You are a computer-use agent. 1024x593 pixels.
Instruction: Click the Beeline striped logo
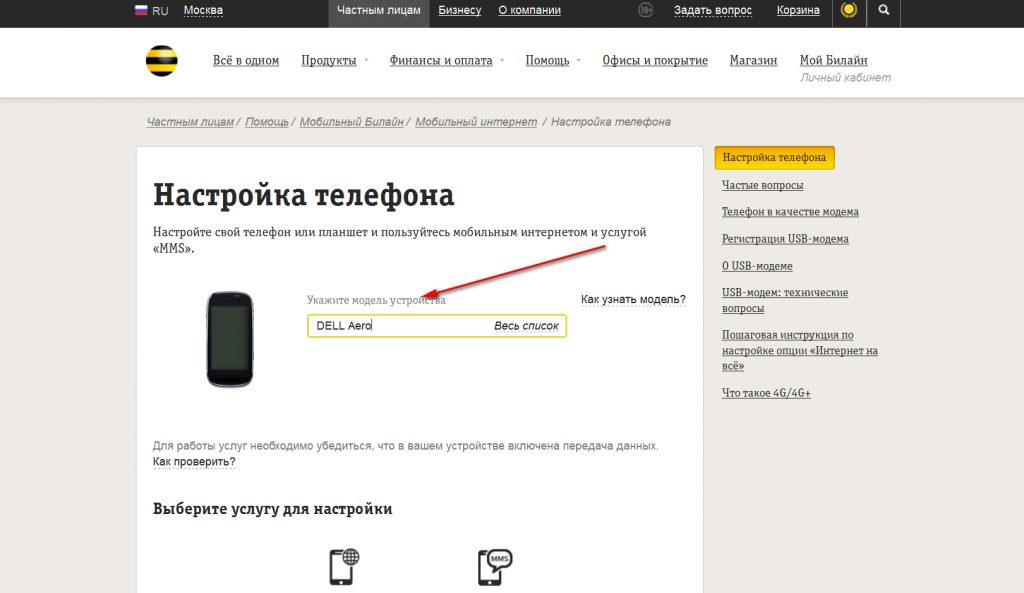tap(161, 61)
